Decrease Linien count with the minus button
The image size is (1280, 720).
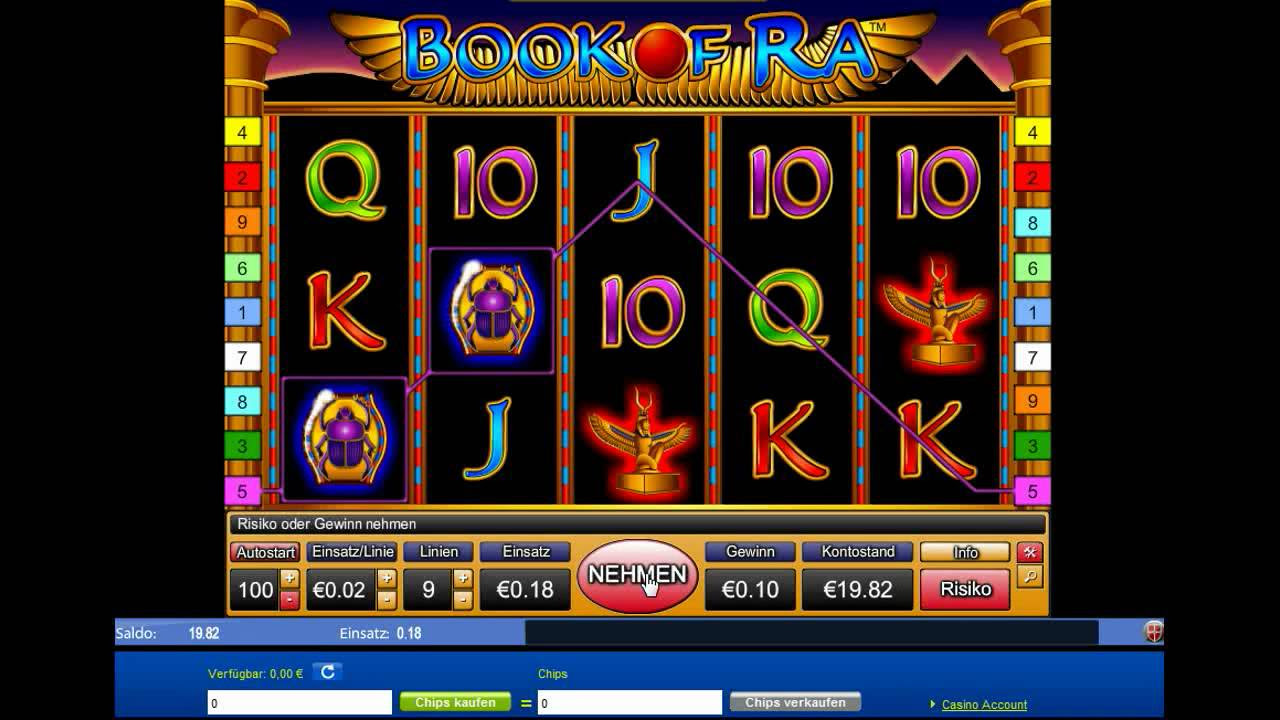point(462,600)
